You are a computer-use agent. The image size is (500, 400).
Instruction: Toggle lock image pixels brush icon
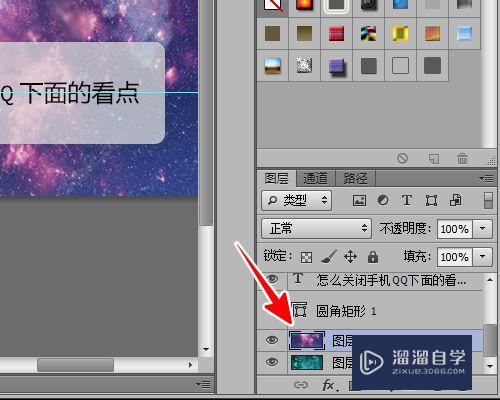point(329,257)
